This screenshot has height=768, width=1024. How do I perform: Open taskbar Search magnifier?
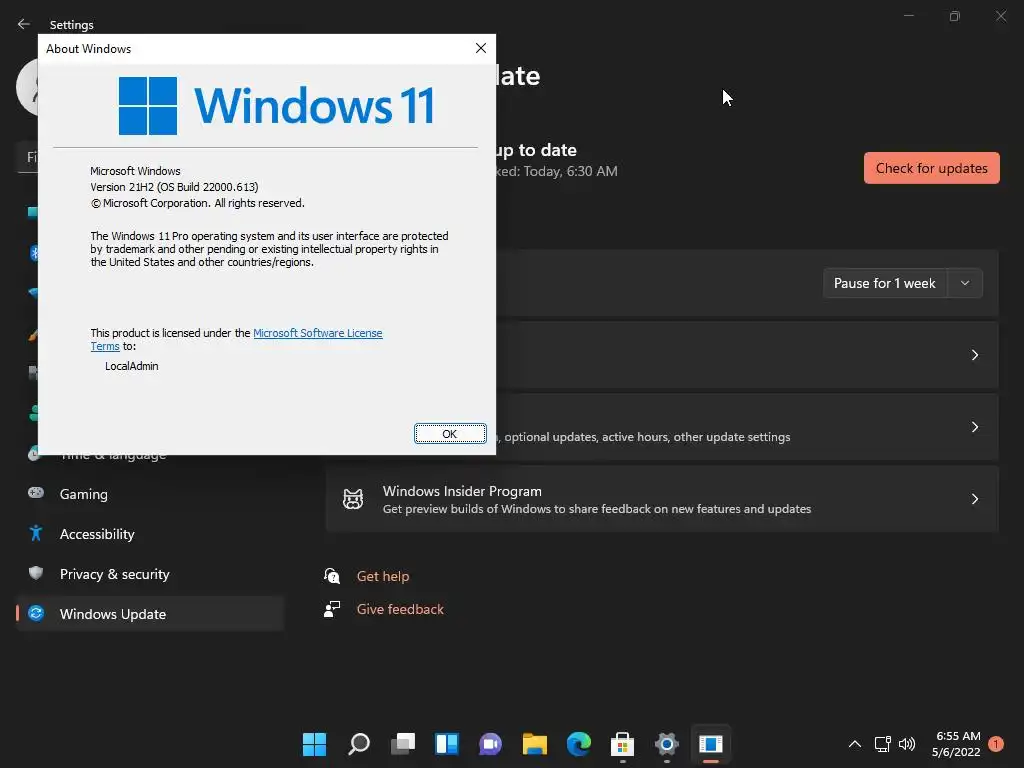(x=359, y=744)
